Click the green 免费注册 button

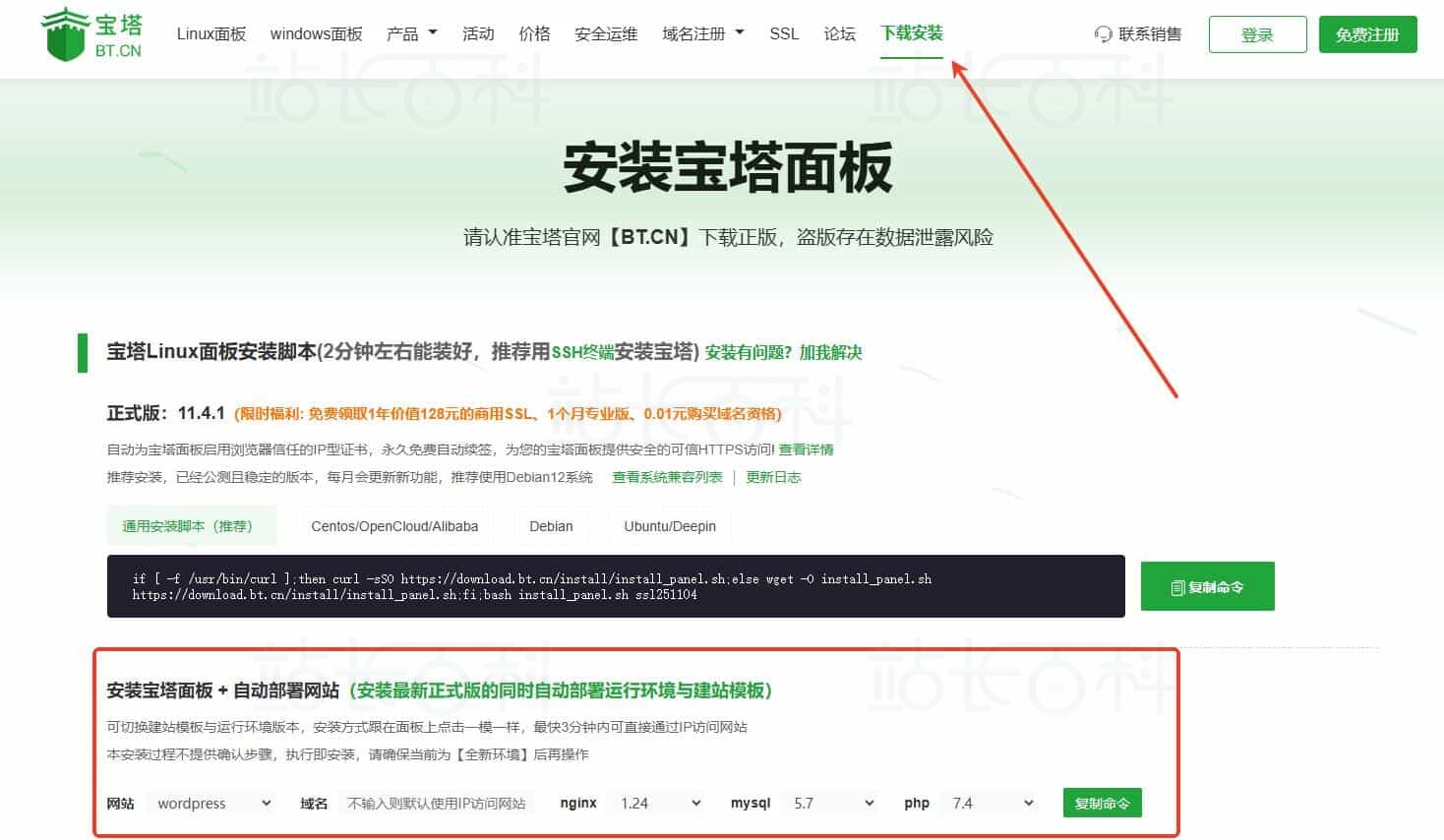(1367, 34)
